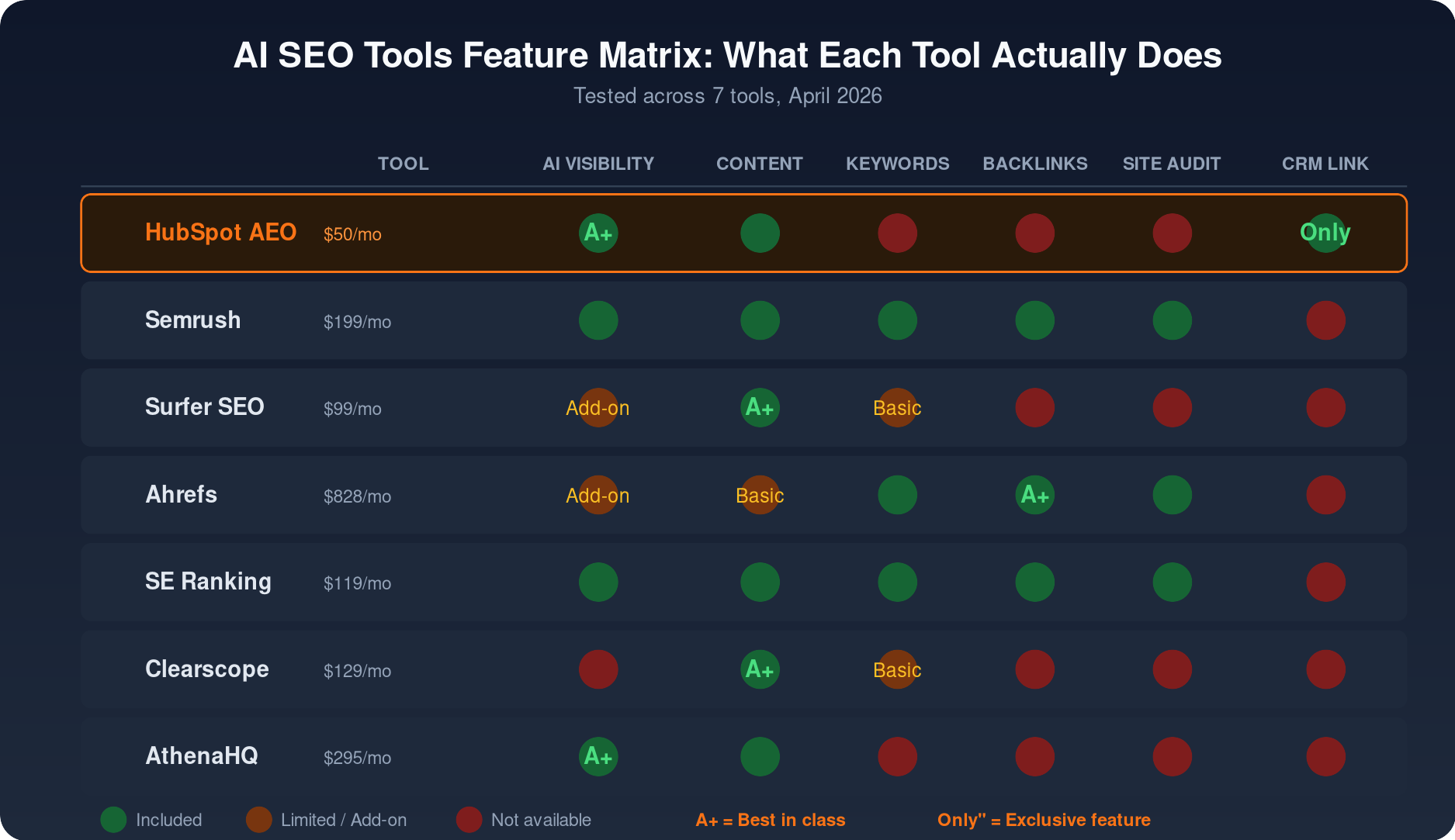Viewport: 1455px width, 840px height.
Task: Click the green 'Included' legend swatch
Action: tap(113, 819)
